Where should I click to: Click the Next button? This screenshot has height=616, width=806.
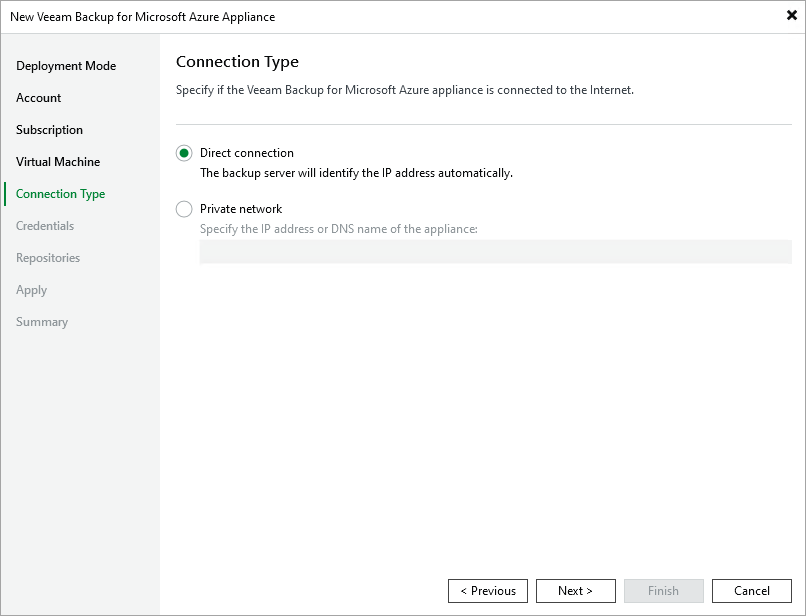click(576, 590)
